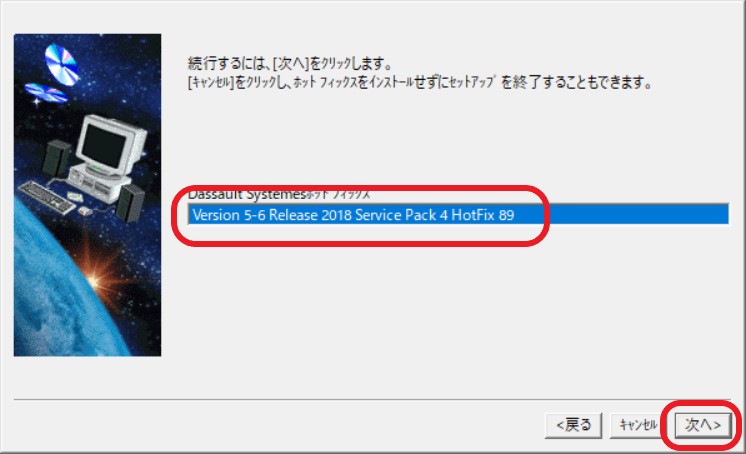
Task: Click the mouse next to the keyboard
Action: pyautogui.click(x=85, y=211)
